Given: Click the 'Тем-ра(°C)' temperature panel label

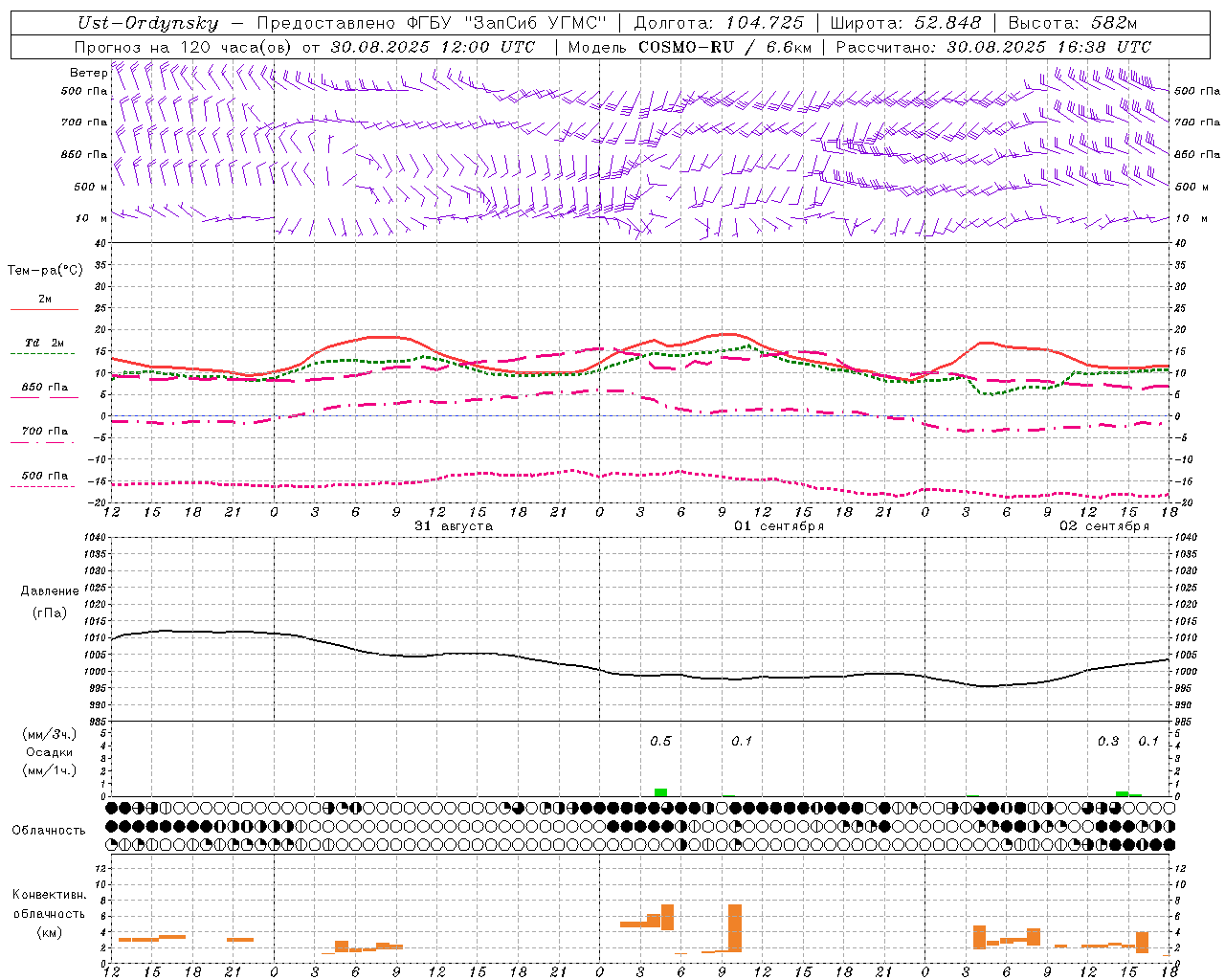Looking at the screenshot, I should click(45, 271).
